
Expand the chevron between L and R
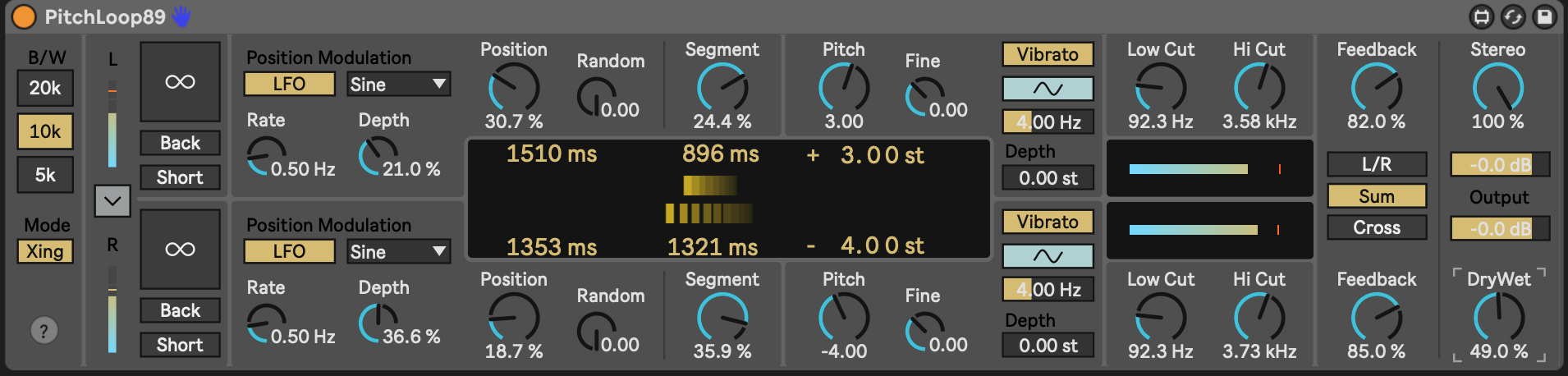click(x=112, y=200)
